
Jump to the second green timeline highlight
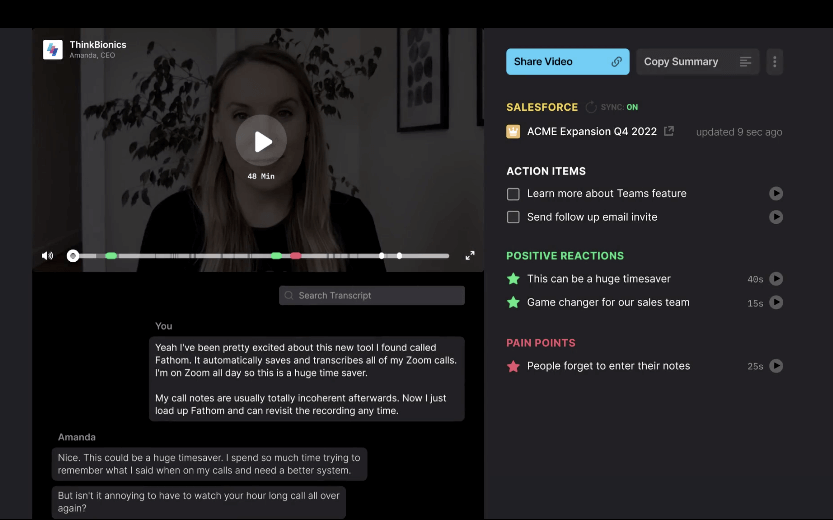click(276, 256)
